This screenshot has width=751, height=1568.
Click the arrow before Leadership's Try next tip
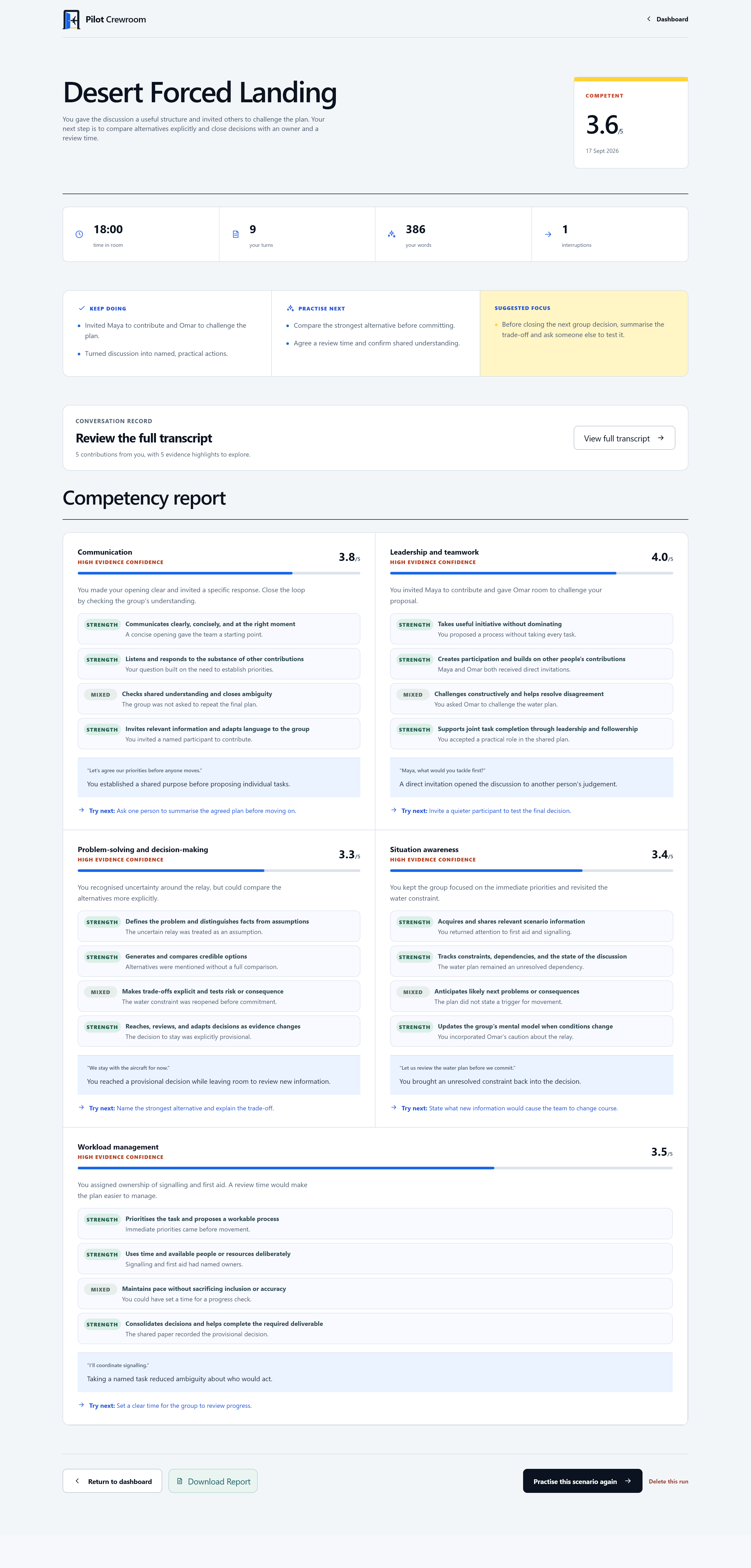394,810
